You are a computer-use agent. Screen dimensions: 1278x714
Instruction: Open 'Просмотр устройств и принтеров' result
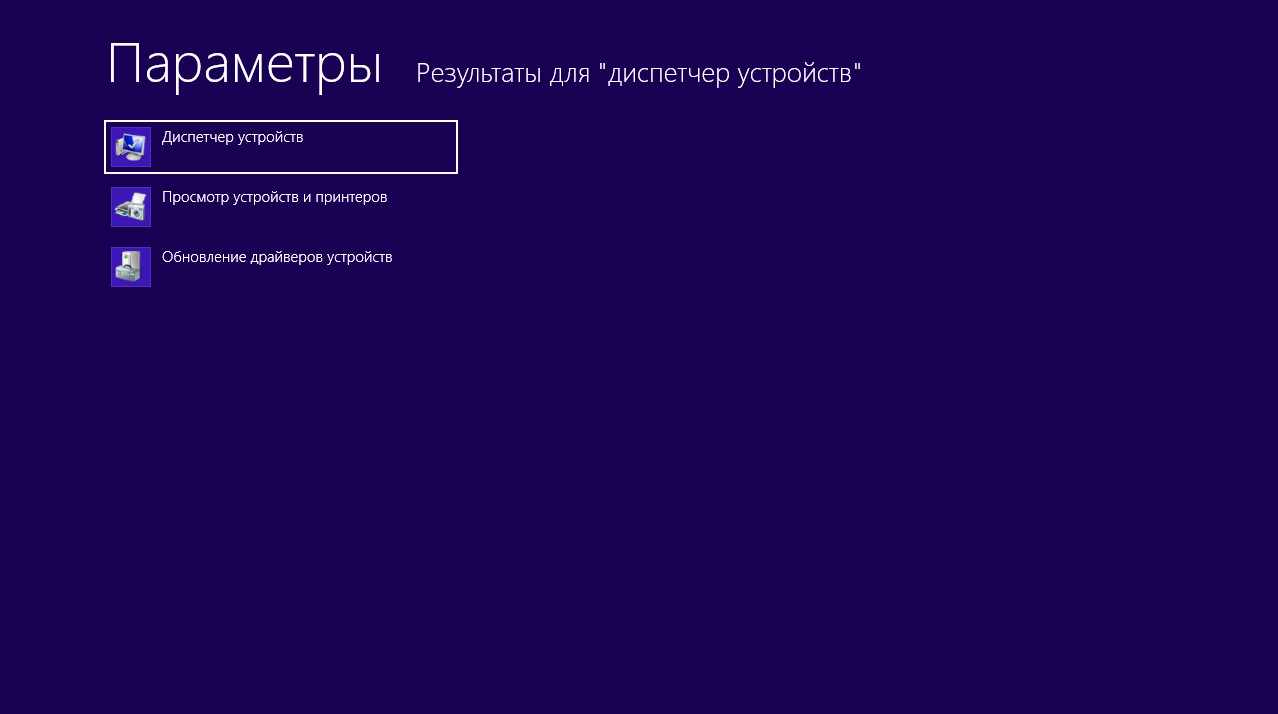[274, 197]
